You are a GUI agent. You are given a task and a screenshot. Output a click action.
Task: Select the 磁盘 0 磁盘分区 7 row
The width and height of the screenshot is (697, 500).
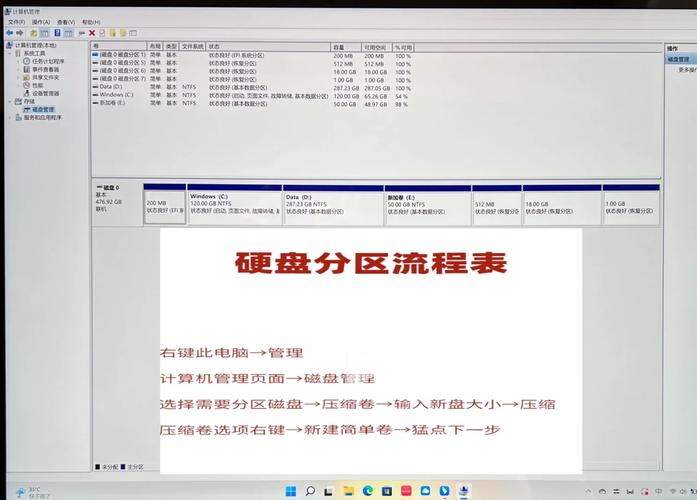click(x=251, y=79)
